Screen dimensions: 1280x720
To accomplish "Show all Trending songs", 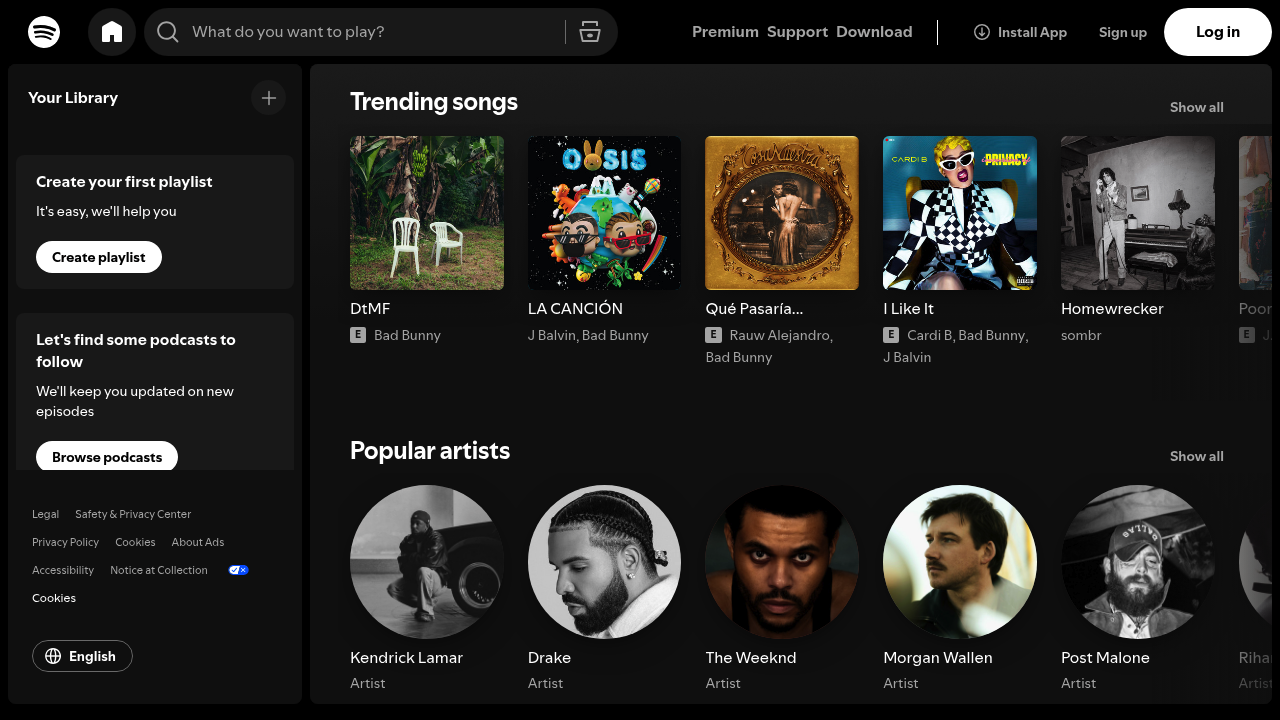I will 1196,107.
